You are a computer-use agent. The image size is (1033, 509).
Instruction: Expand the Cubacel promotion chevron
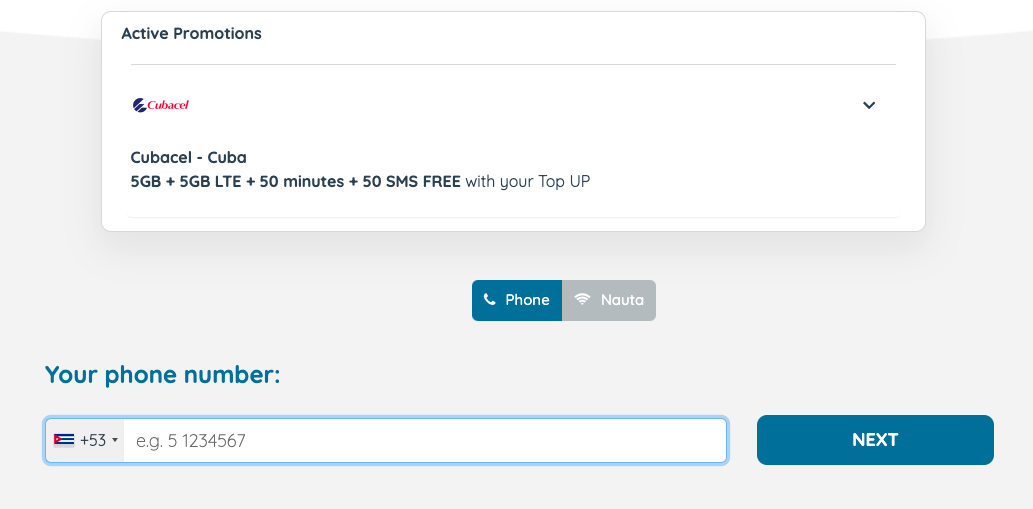[869, 105]
